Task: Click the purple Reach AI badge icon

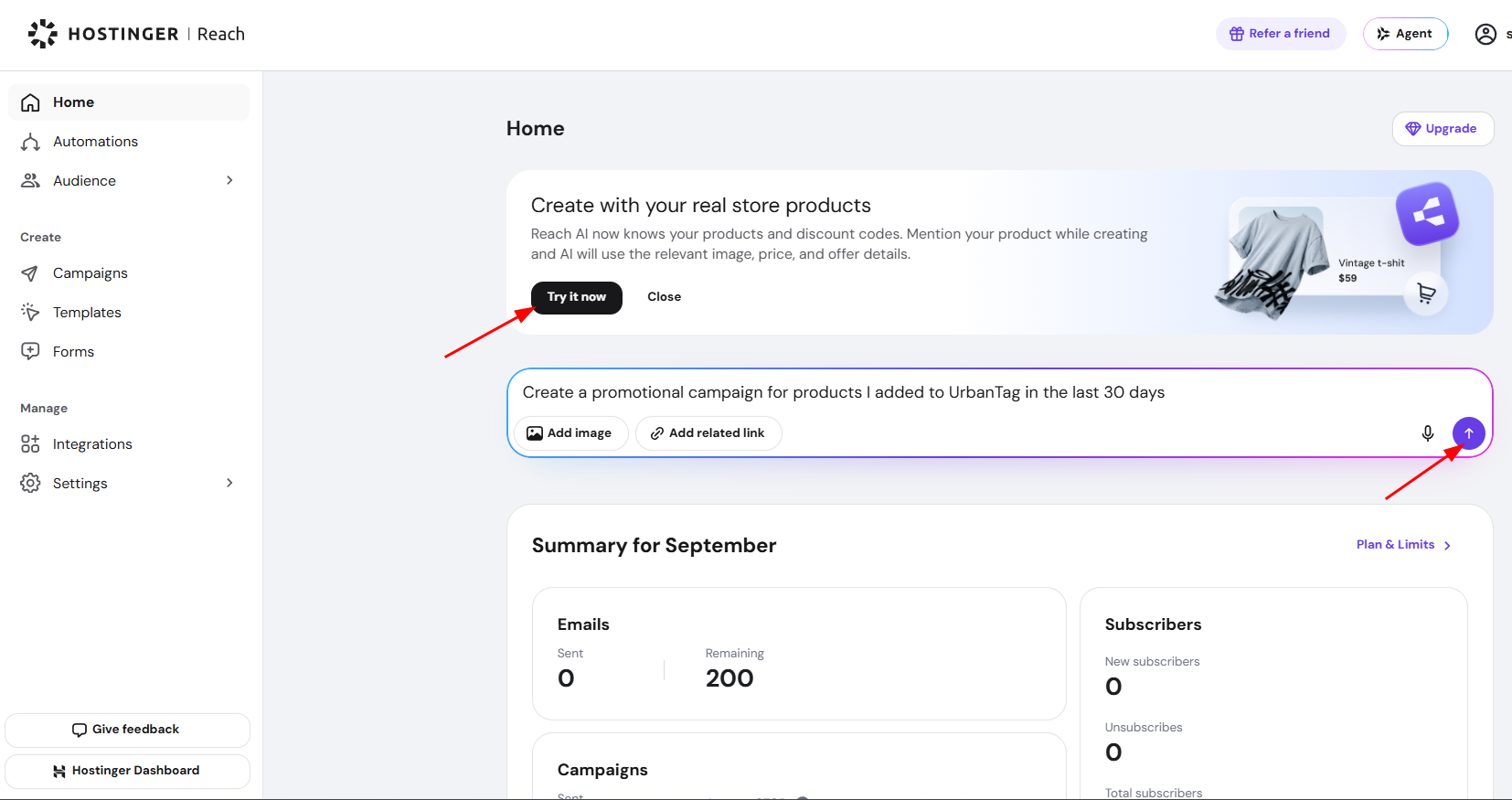Action: 1427,215
